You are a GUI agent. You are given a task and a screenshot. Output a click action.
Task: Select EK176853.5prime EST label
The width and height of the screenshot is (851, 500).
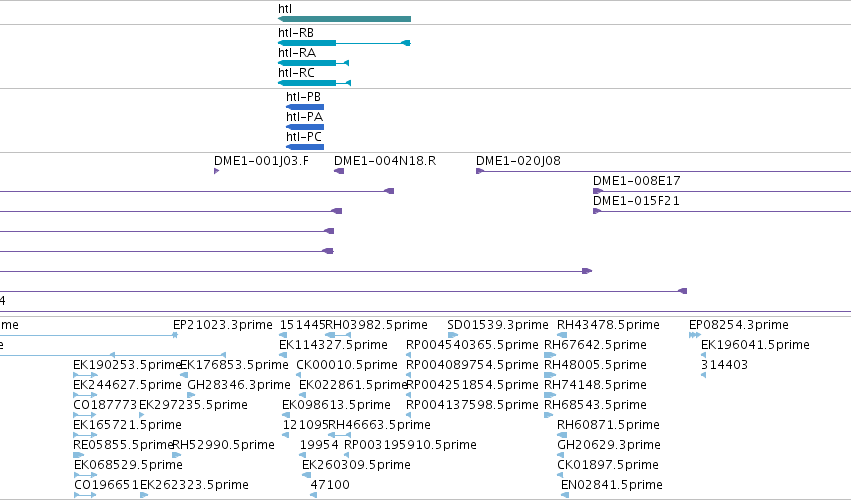pos(234,365)
